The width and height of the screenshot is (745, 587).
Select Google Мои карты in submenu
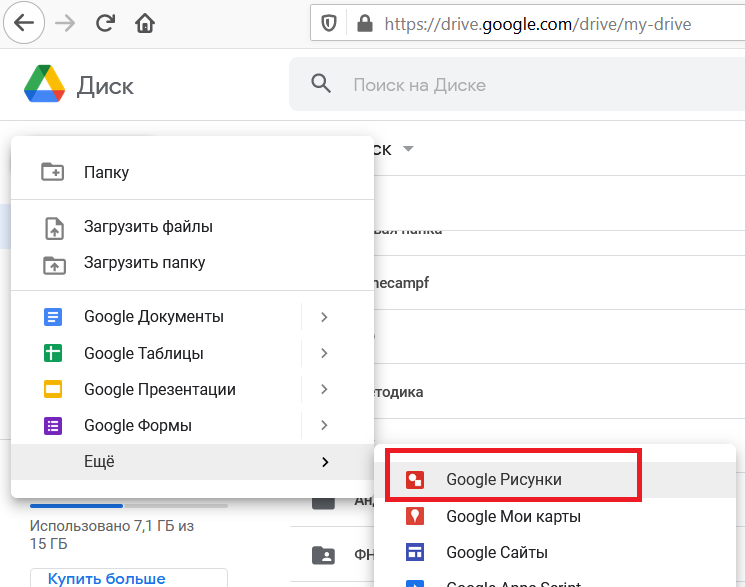pos(555,516)
